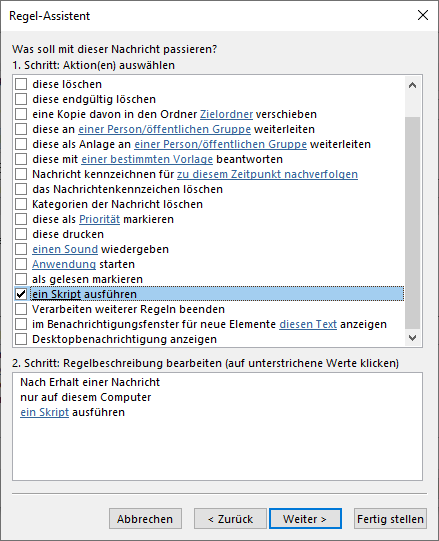Tick 'diese drucken' checkbox
Screen dimensions: 439x541
click(x=21, y=234)
